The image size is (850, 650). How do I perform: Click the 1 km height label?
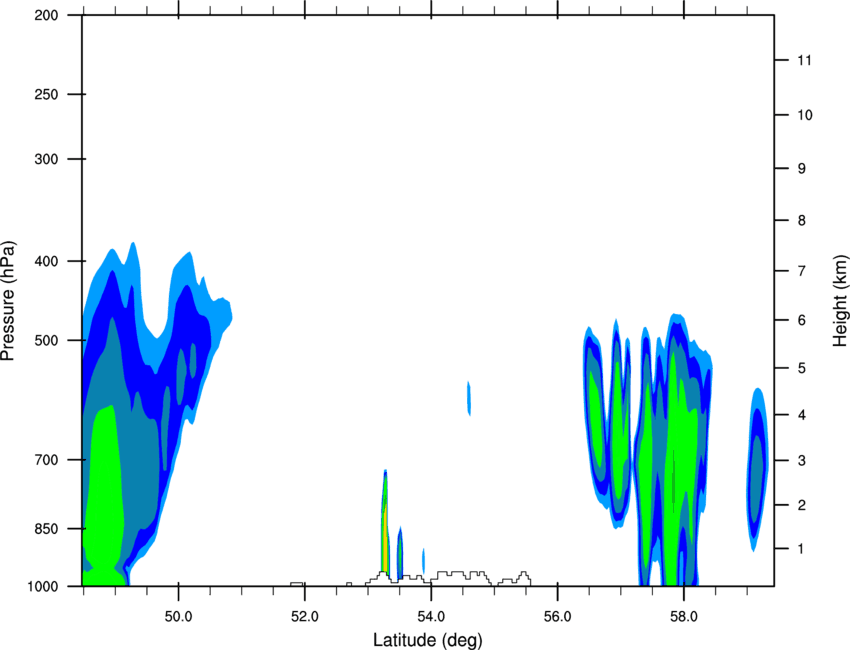pos(801,549)
